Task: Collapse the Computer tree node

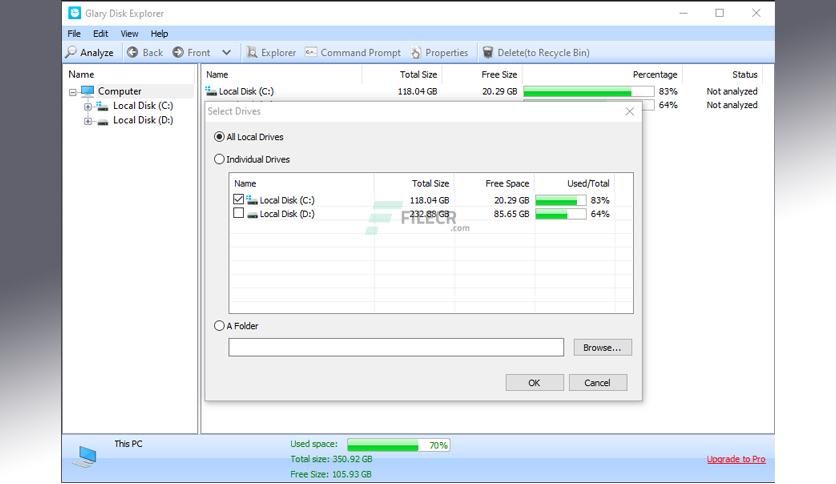Action: pos(73,92)
